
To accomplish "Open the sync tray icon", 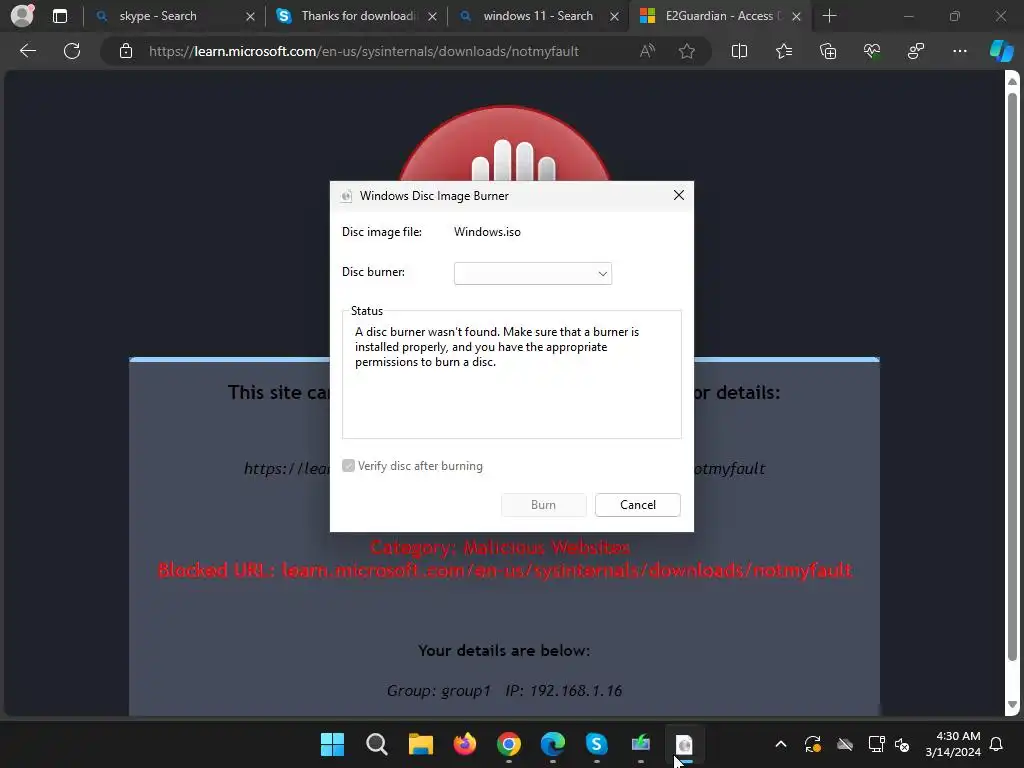I will point(812,744).
